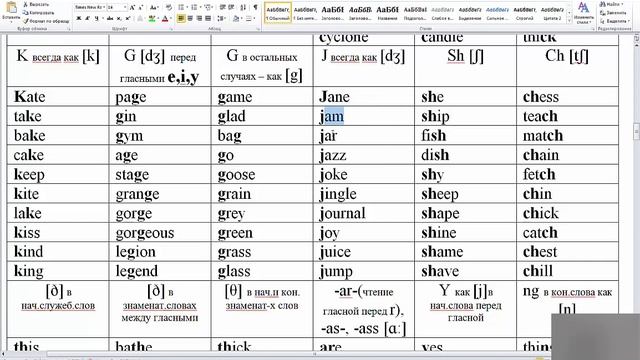Click the red font color button

(x=164, y=18)
